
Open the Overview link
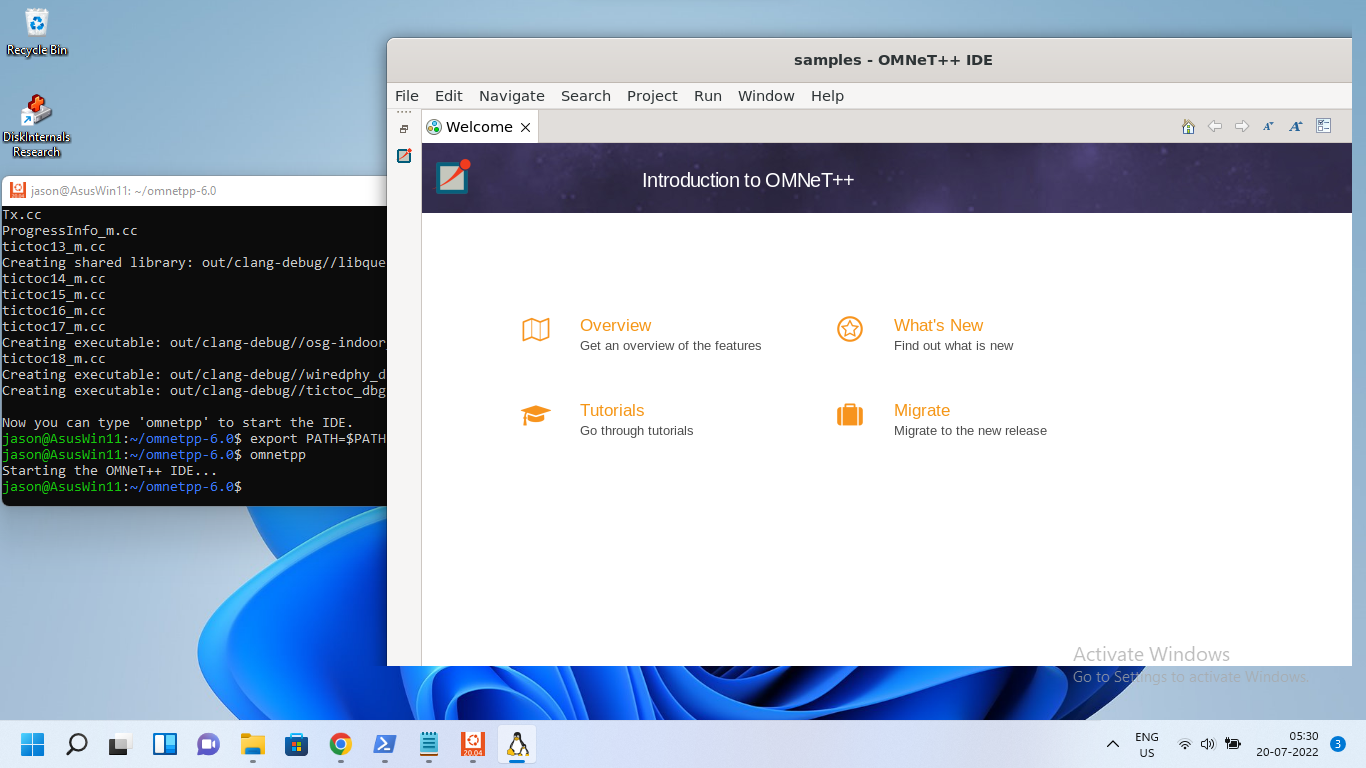(x=615, y=325)
